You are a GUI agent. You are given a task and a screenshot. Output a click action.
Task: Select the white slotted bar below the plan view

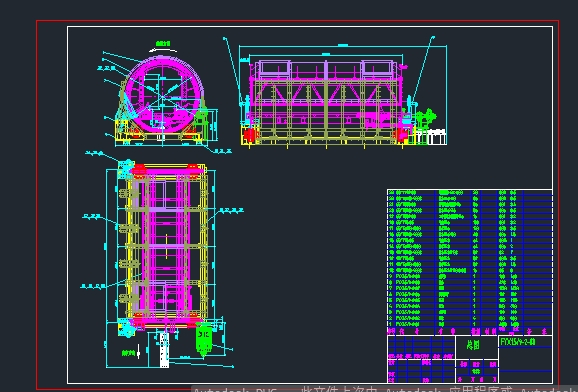[164, 350]
